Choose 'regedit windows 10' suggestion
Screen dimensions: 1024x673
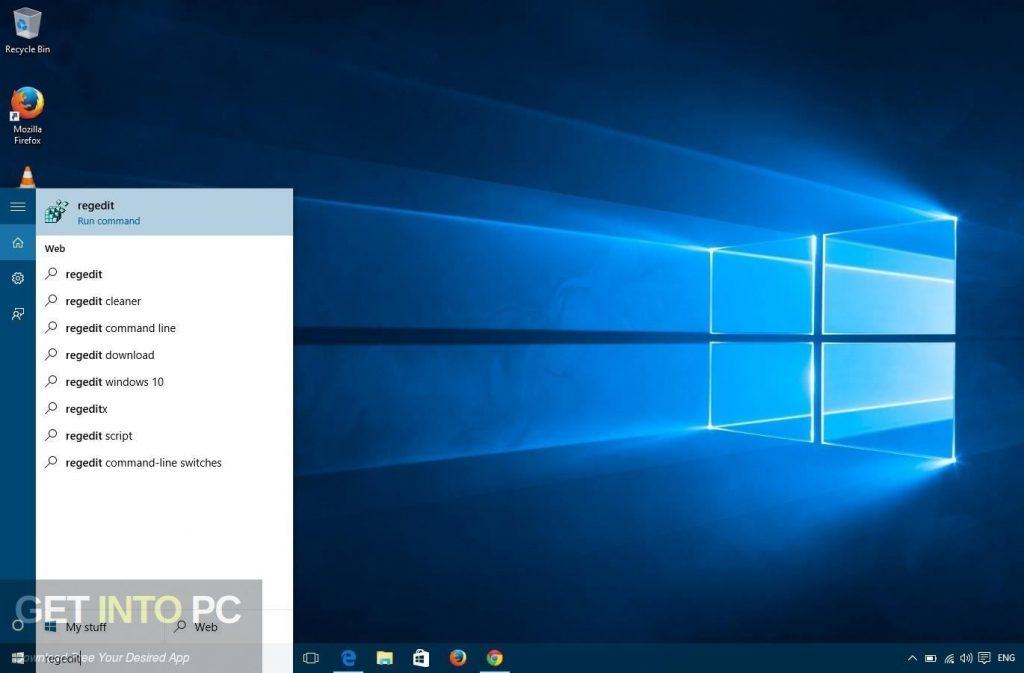click(x=165, y=382)
